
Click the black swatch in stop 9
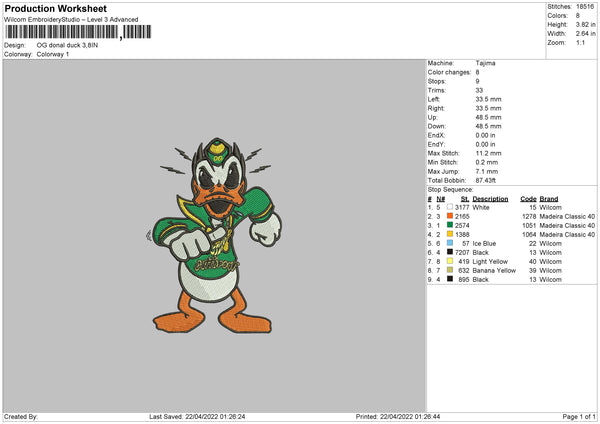450,279
